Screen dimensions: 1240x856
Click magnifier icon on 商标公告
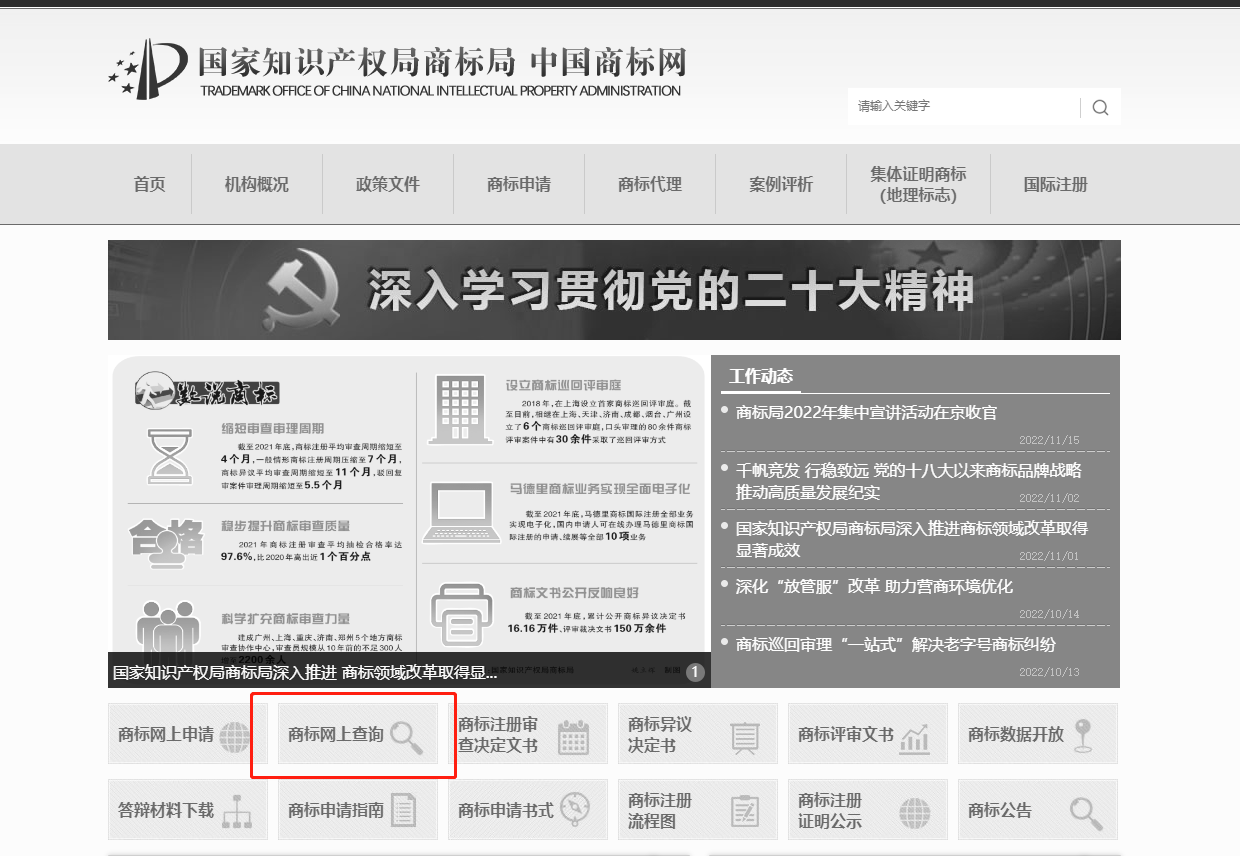point(1086,813)
